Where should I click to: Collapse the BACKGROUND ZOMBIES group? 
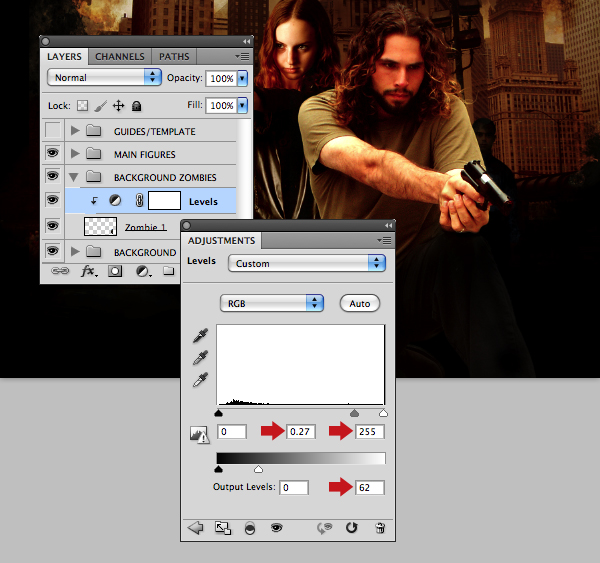coord(74,177)
